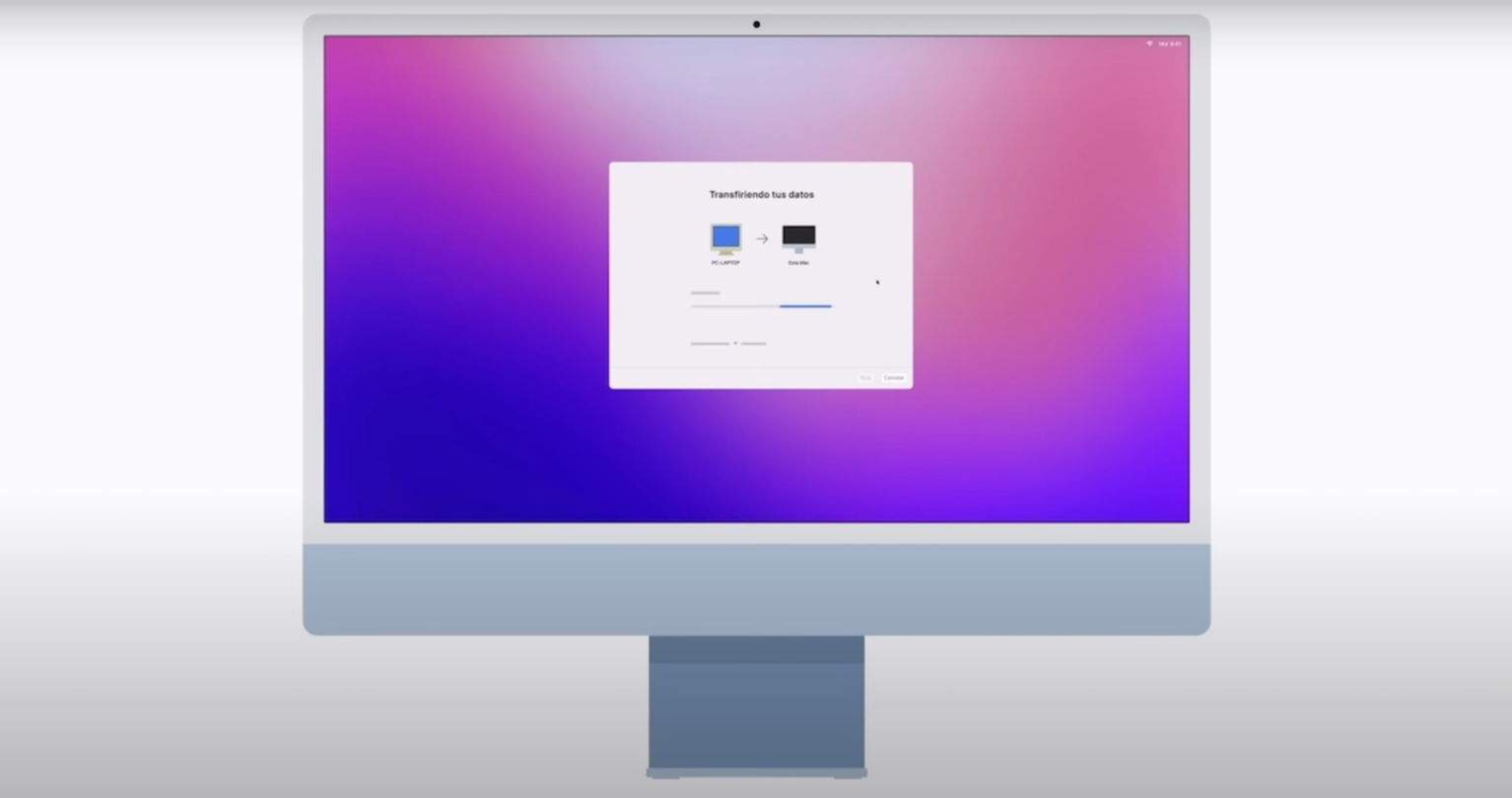
Task: Click the blue screen of the PC icon
Action: pyautogui.click(x=726, y=233)
